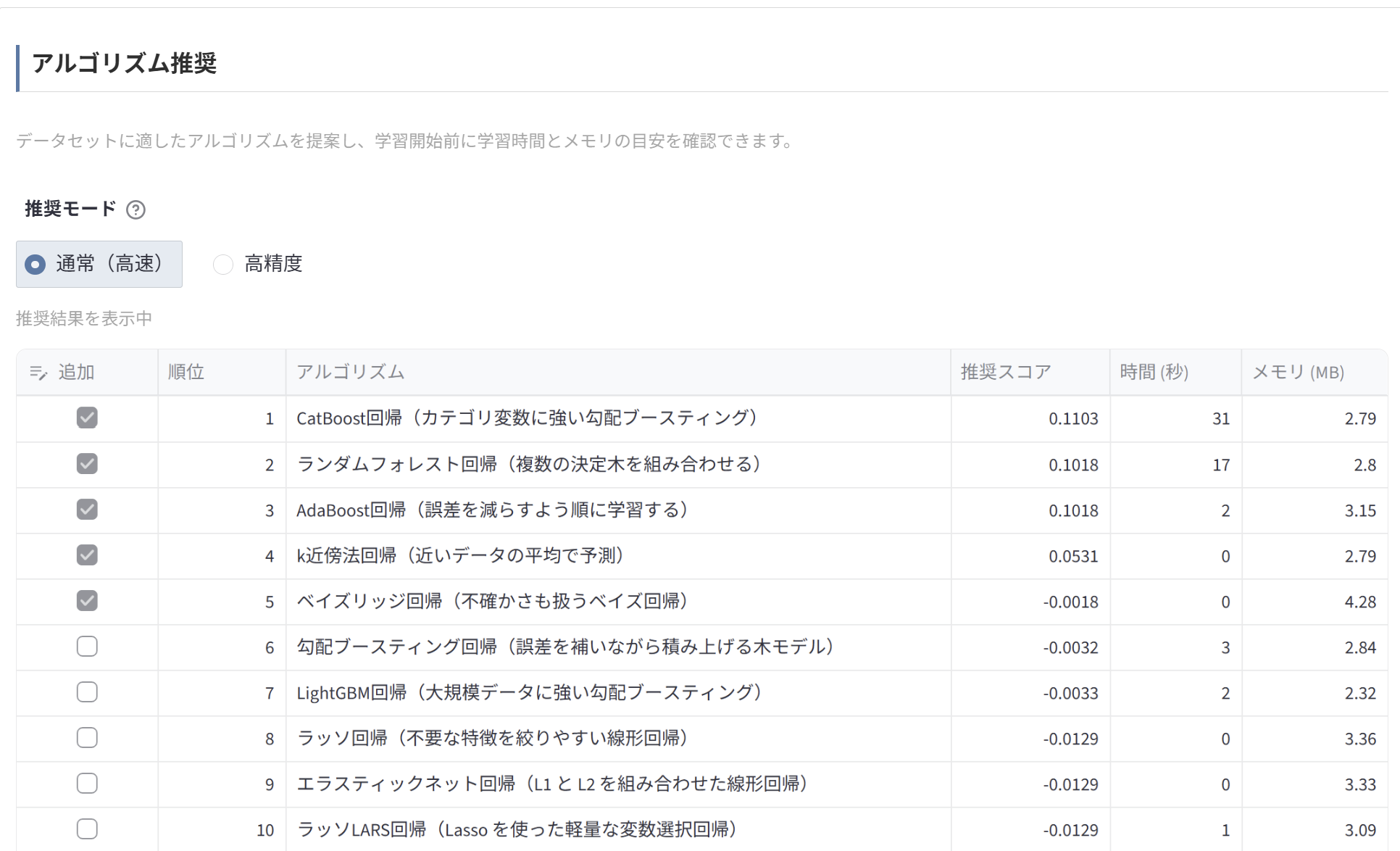This screenshot has height=851, width=1400.
Task: Click the score value 0.1103
Action: [1073, 418]
